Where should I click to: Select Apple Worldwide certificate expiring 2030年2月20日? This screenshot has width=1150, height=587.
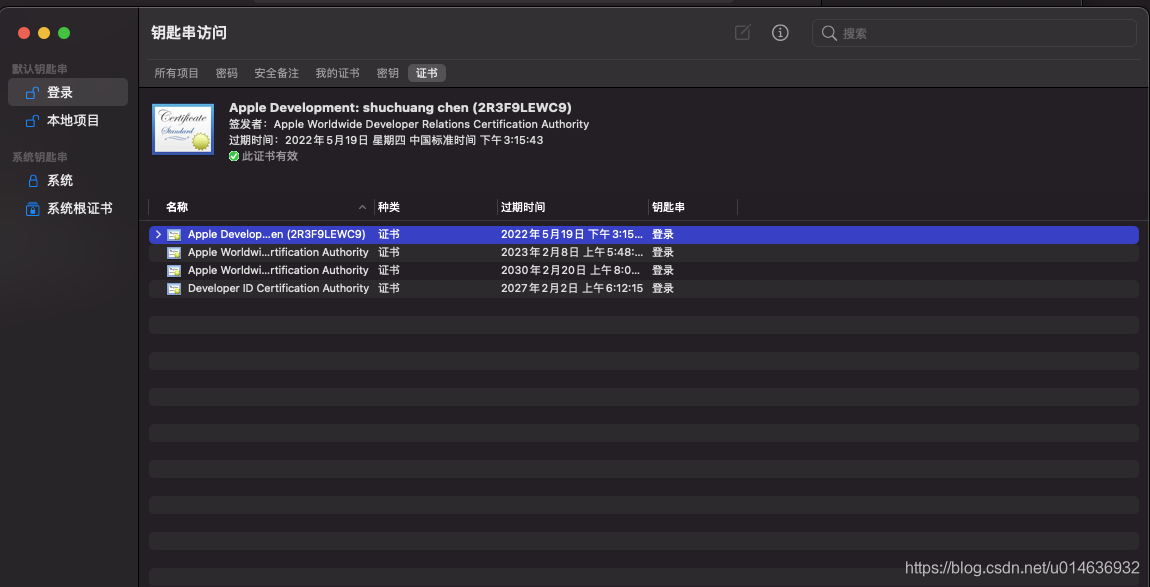click(x=278, y=270)
